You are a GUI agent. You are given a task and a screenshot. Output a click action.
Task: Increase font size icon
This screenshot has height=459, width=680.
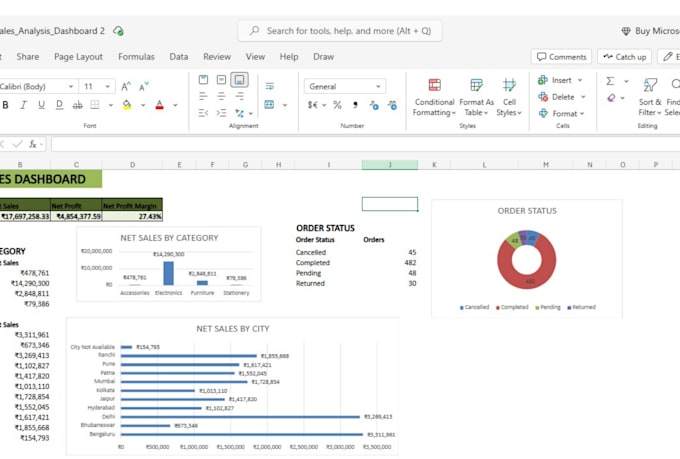tap(126, 86)
